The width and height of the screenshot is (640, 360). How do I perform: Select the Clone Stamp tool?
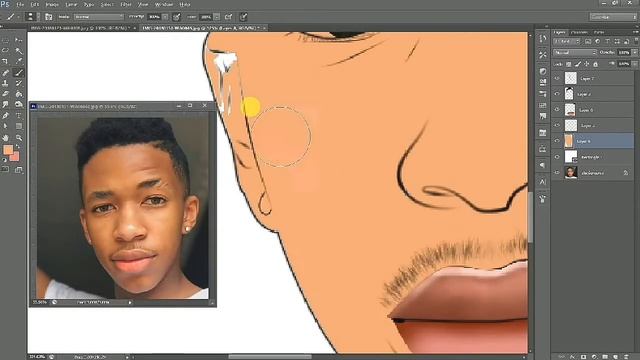tap(5, 83)
